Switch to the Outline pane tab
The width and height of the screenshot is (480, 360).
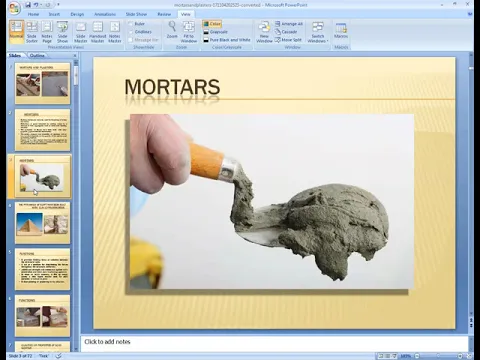pyautogui.click(x=37, y=55)
